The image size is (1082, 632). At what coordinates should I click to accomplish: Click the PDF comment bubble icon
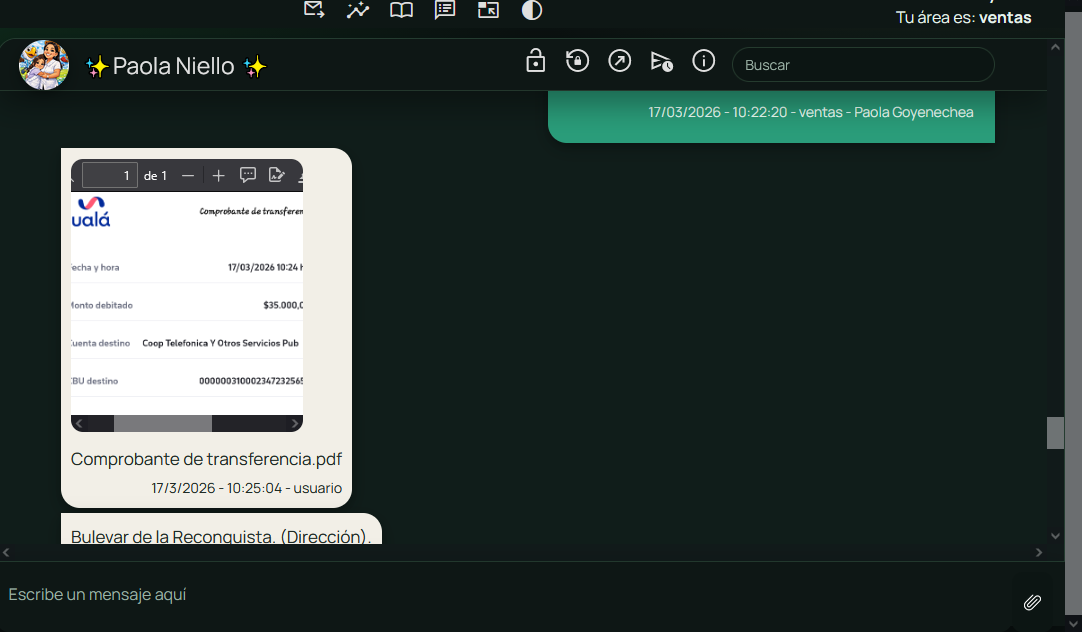tap(248, 176)
